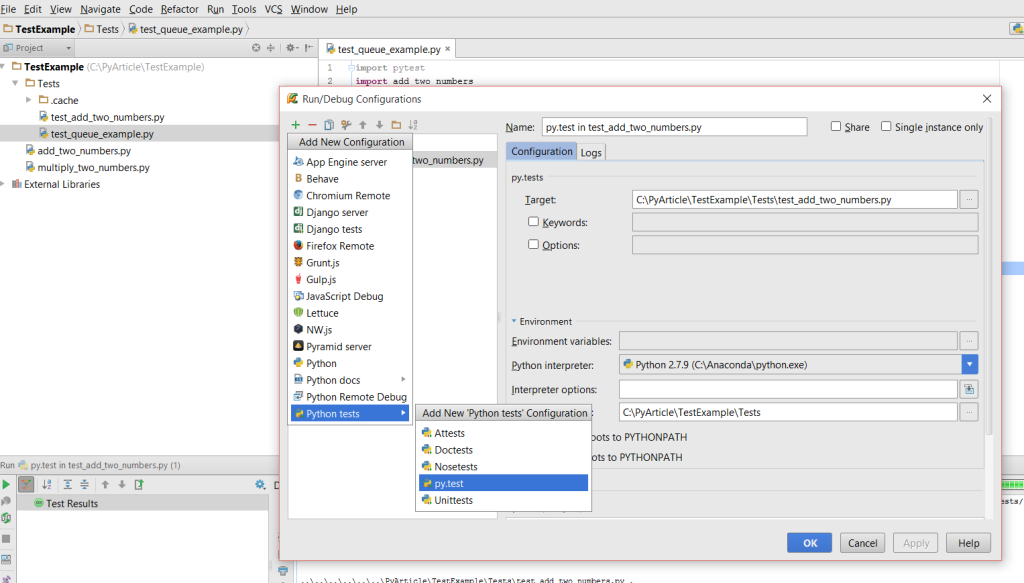Click the printer icon beside the console output
The width and height of the screenshot is (1024, 583).
pos(283,571)
